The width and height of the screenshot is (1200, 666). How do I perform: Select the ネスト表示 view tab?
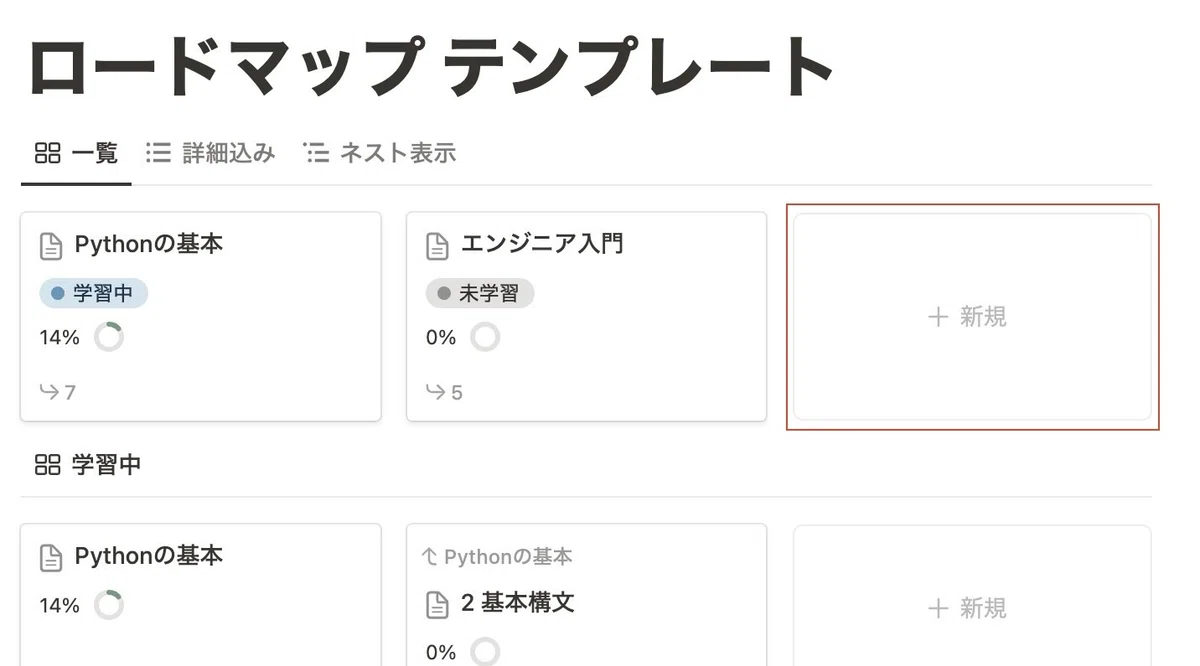(379, 153)
